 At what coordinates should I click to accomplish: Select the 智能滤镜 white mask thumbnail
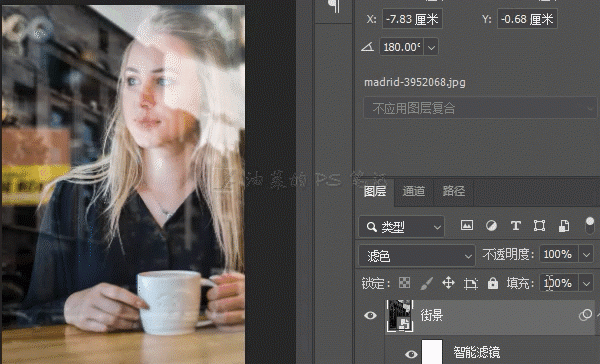click(x=432, y=352)
